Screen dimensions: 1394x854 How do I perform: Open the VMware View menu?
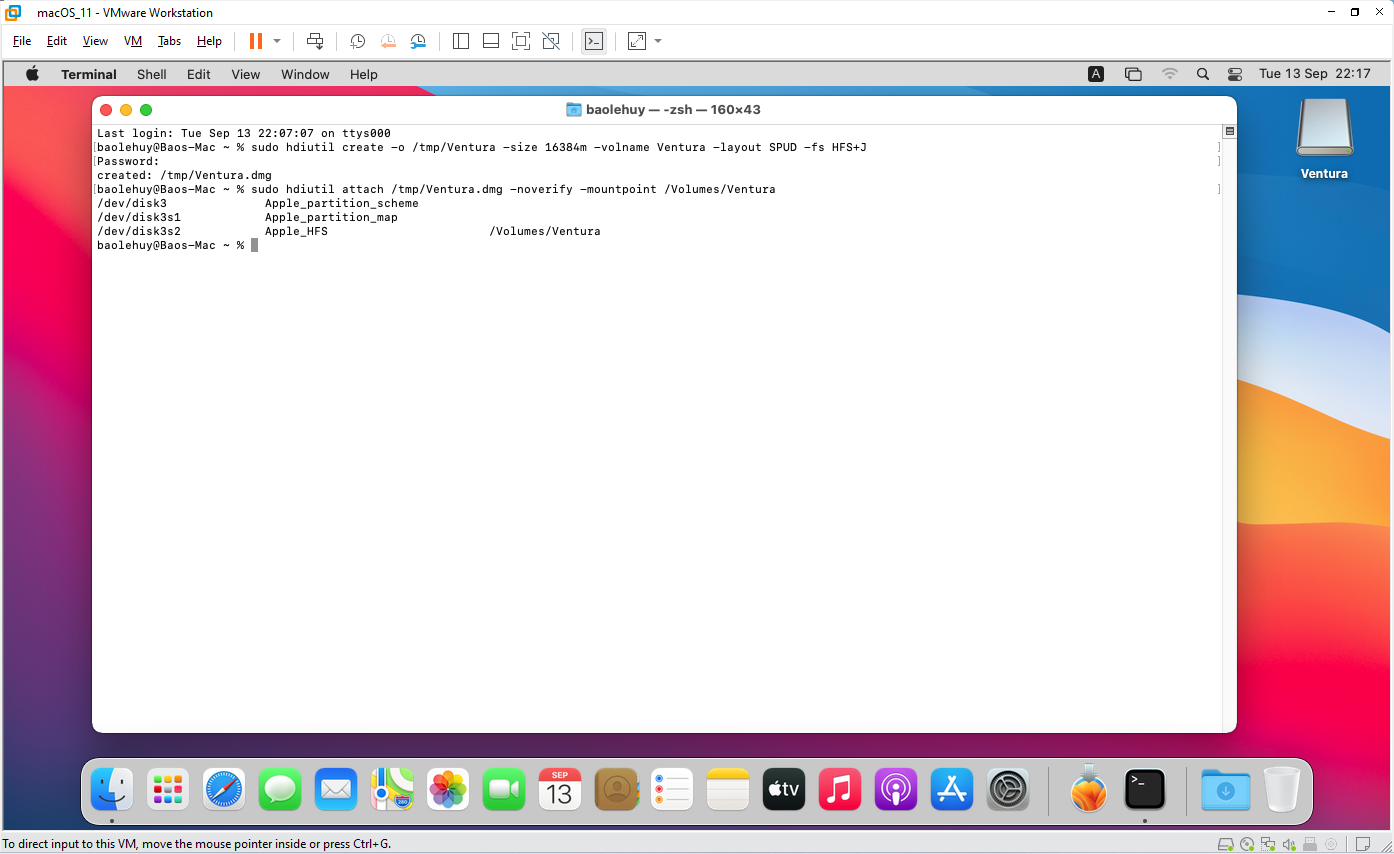pyautogui.click(x=95, y=41)
